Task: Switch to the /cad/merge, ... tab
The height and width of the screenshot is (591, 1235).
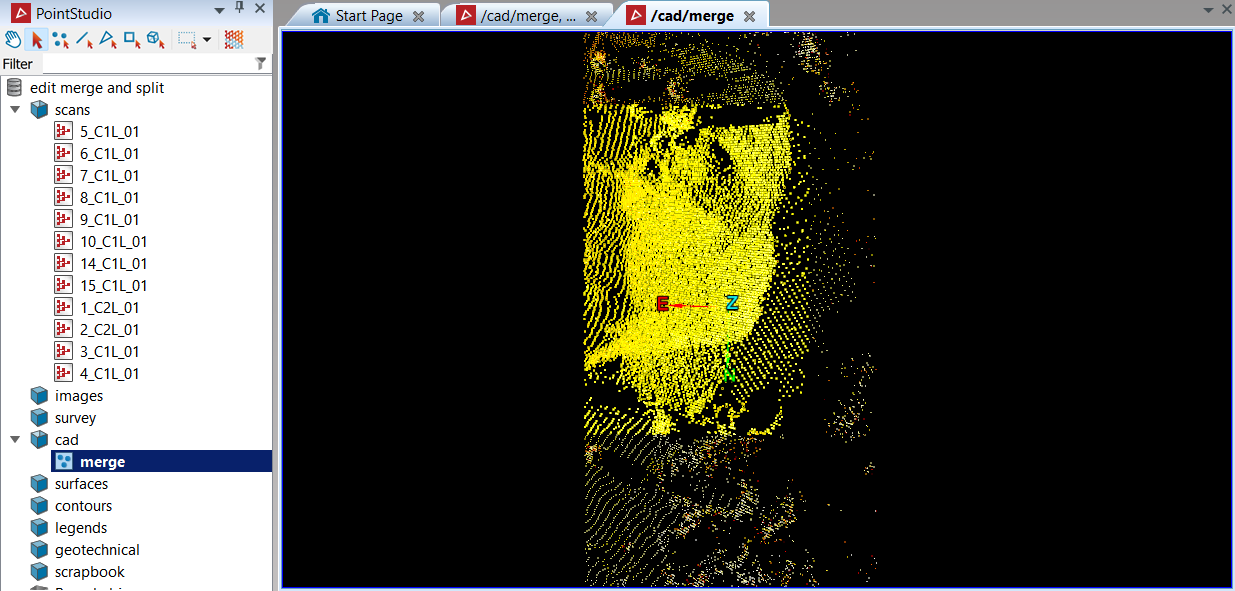Action: [x=527, y=15]
